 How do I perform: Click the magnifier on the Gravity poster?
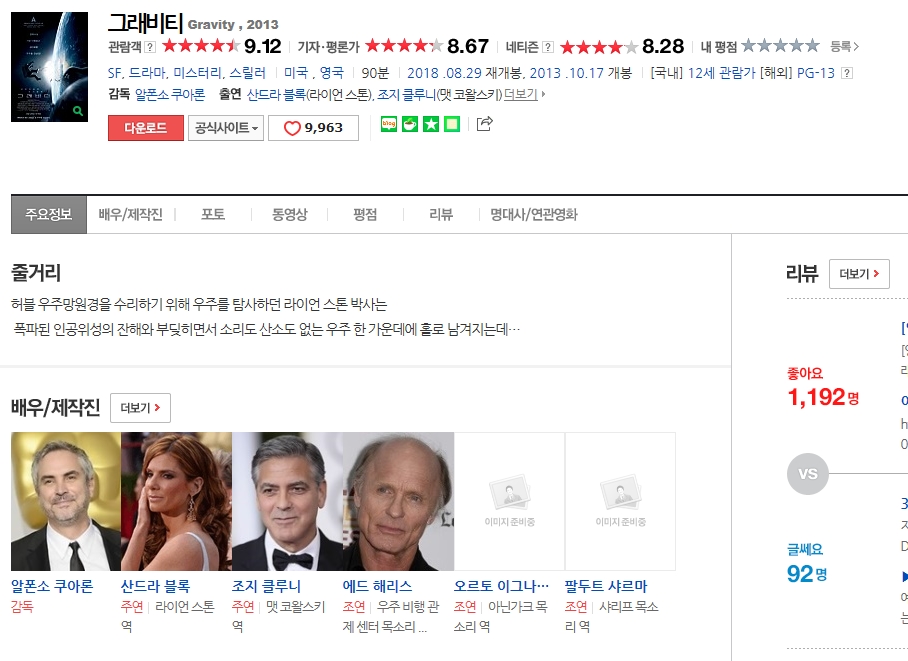pos(78,112)
